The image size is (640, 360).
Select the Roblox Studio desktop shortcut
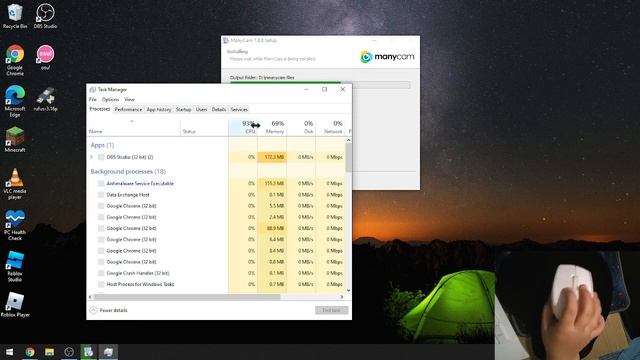coord(15,266)
